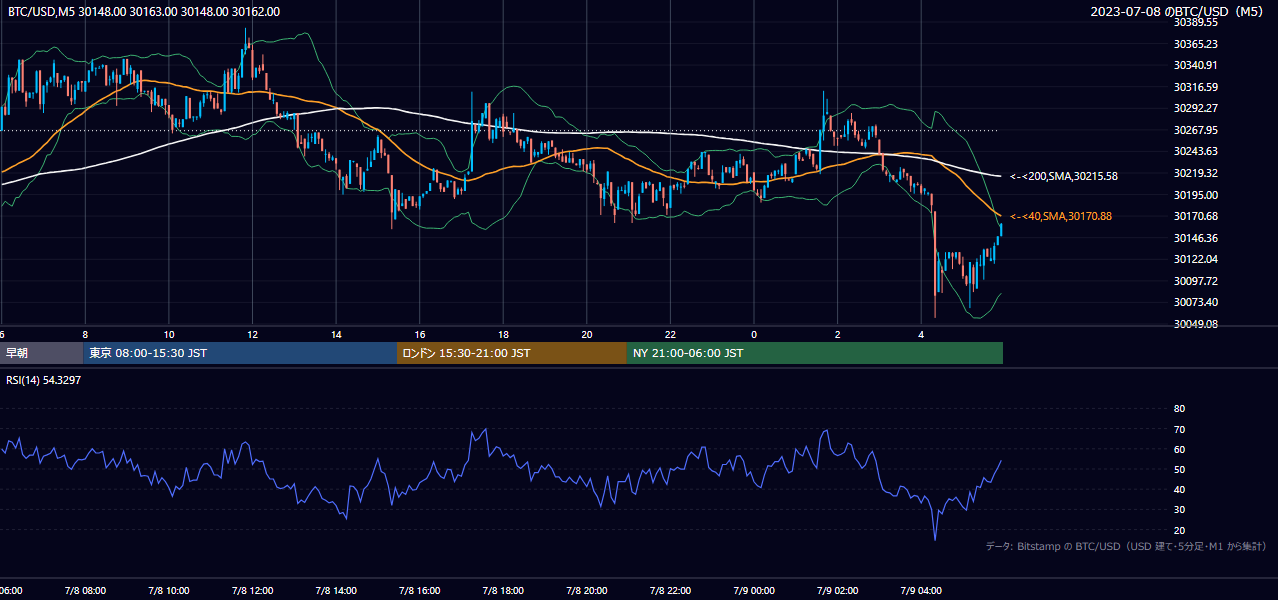Viewport: 1278px width, 600px height.
Task: Click price axis value 30389.55
Action: pyautogui.click(x=1196, y=22)
